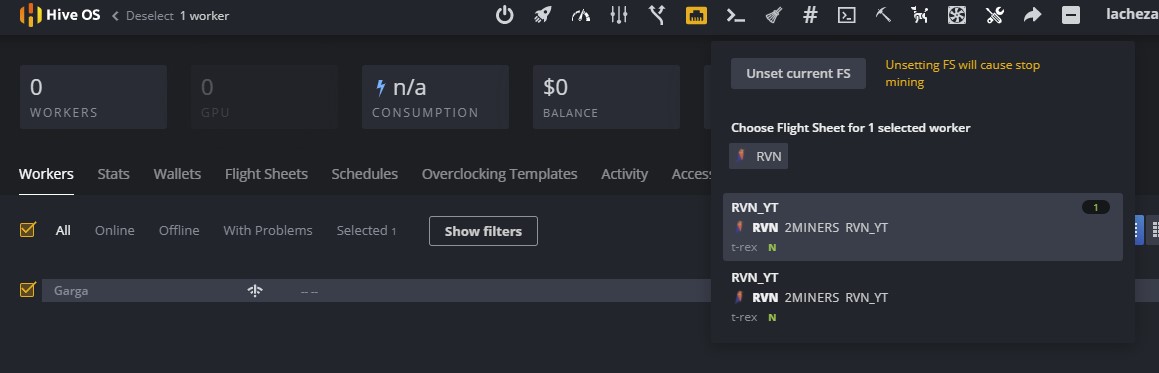Click the 0 Workers summary card
The width and height of the screenshot is (1159, 373).
pos(93,97)
